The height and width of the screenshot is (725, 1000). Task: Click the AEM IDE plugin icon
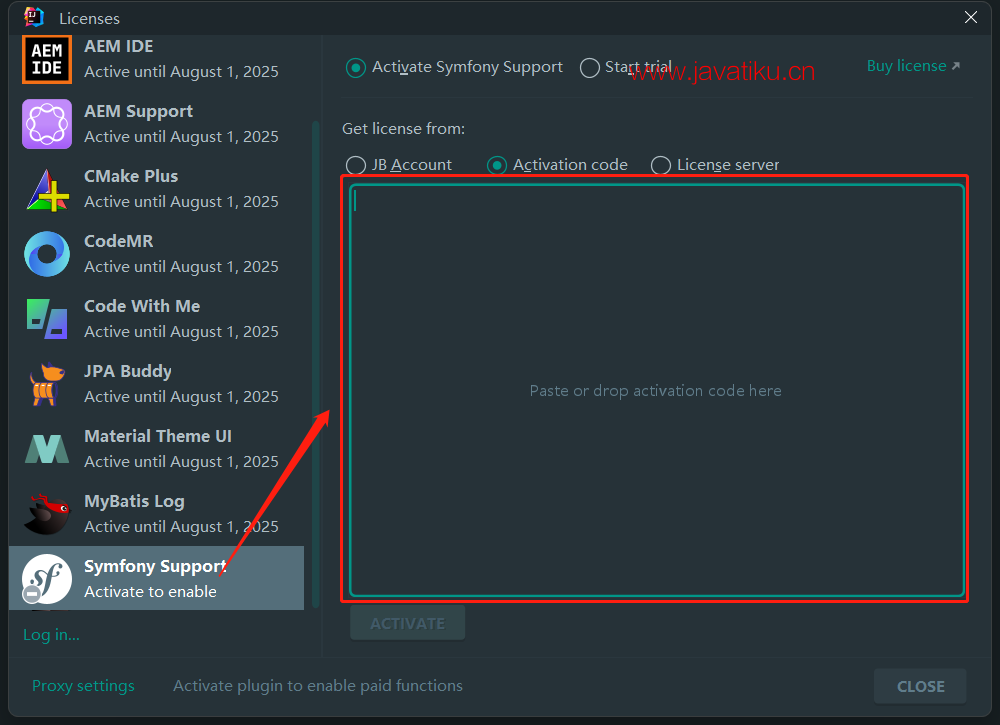pos(47,59)
